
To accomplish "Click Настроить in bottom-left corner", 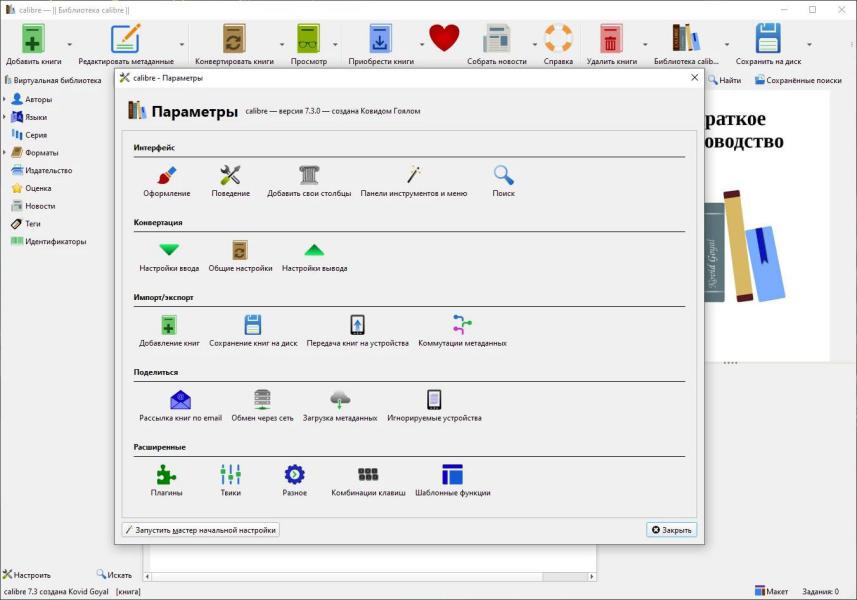I will tap(26, 574).
